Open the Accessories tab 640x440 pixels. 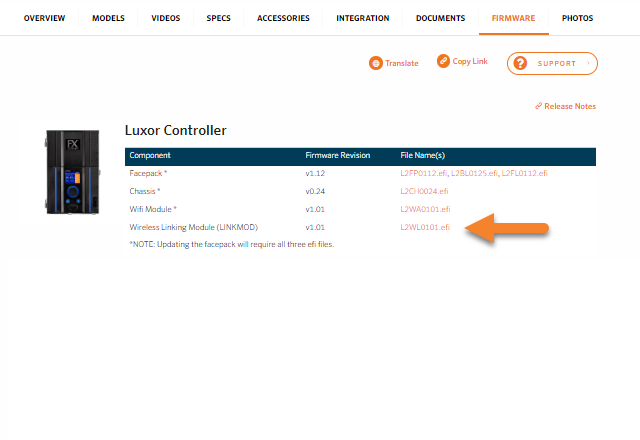[x=283, y=18]
